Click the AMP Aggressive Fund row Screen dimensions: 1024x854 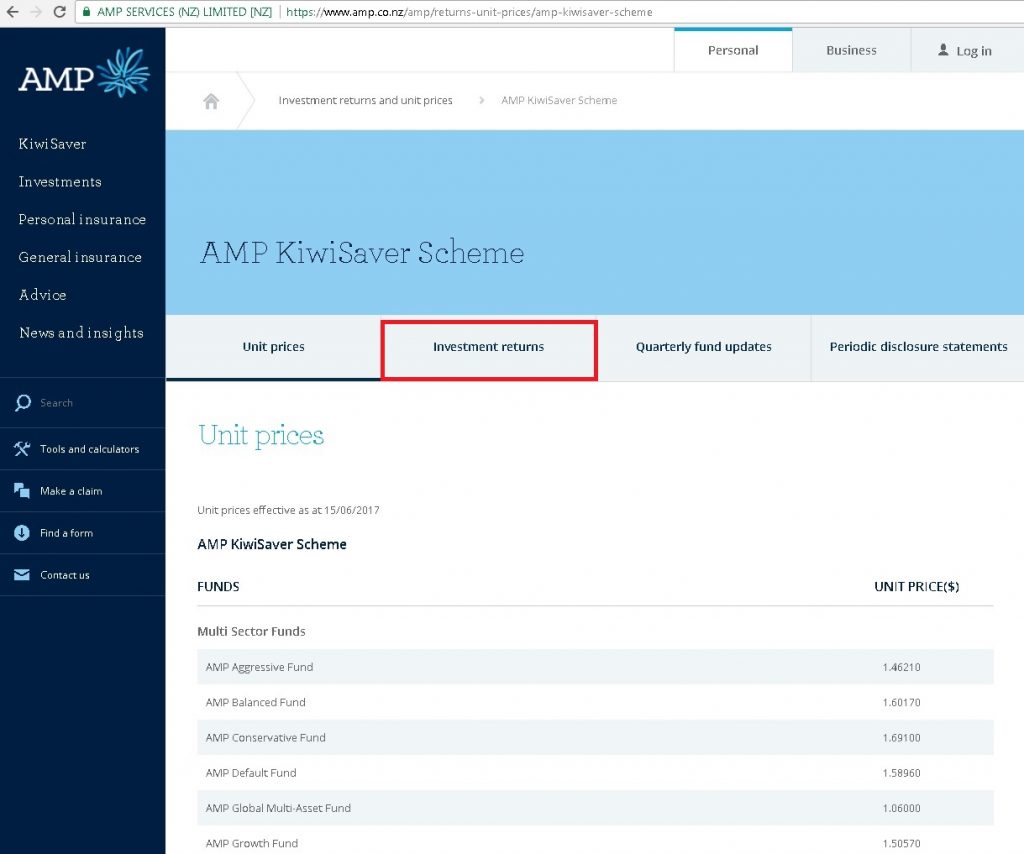596,667
